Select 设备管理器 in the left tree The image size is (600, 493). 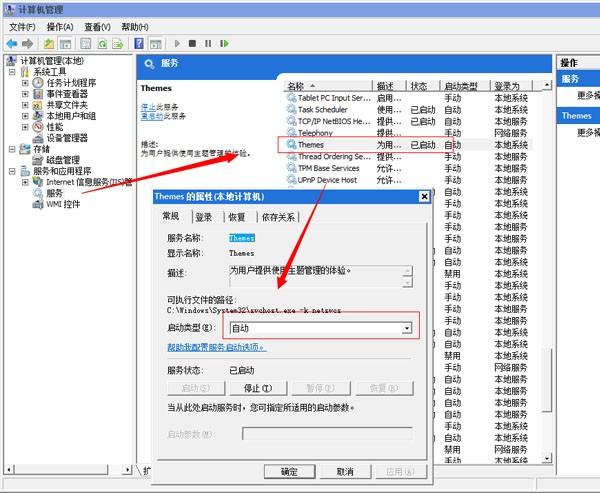click(67, 138)
